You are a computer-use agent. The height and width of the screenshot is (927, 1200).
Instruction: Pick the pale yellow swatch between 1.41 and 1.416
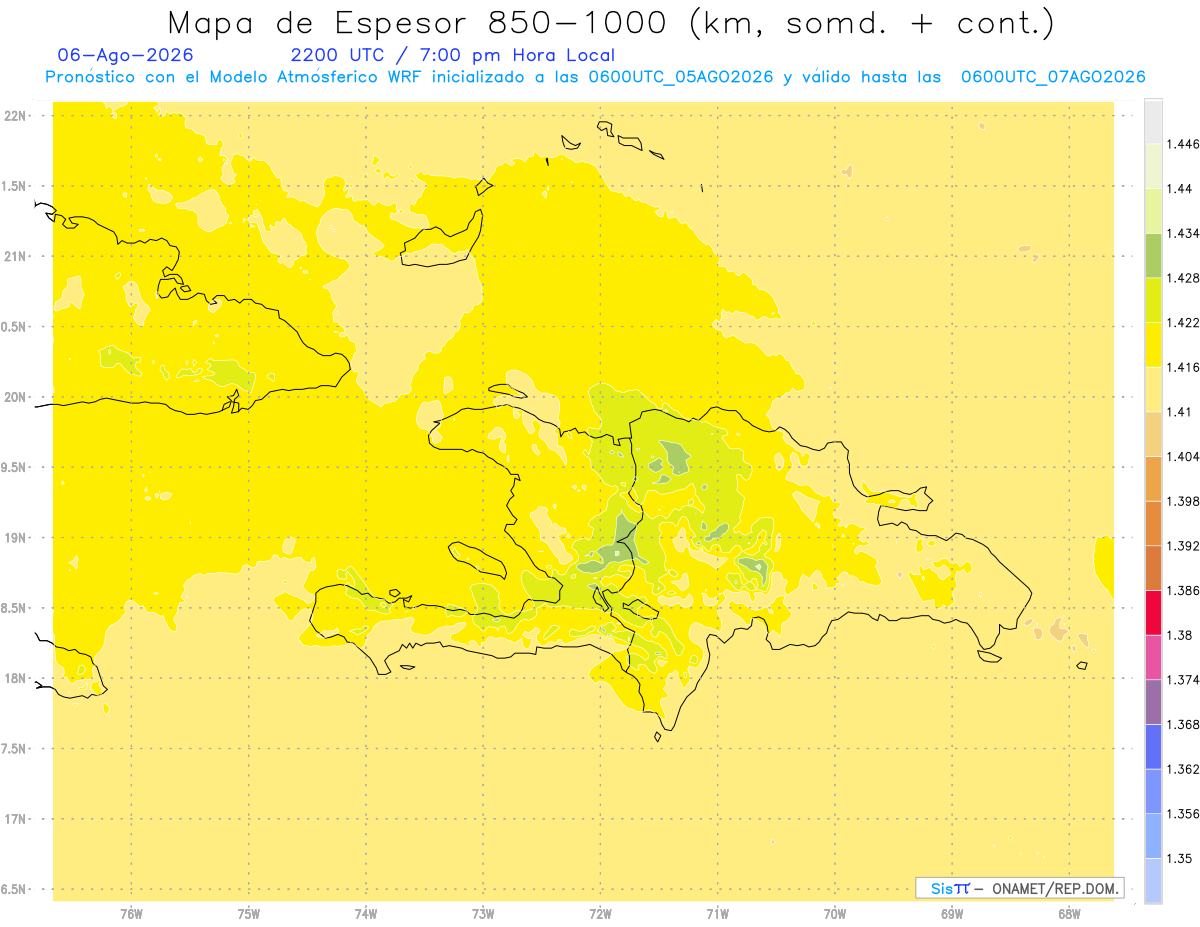click(x=1153, y=389)
